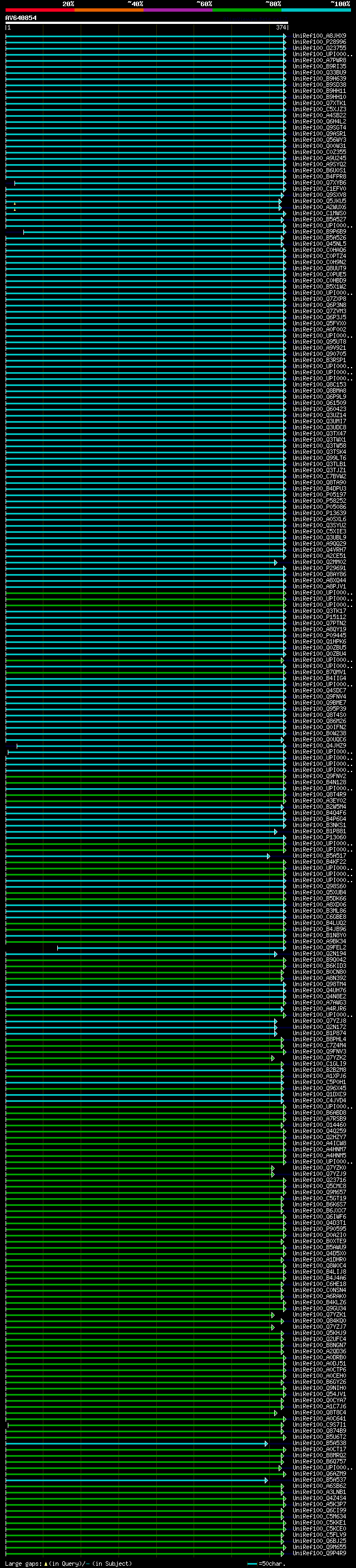The width and height of the screenshot is (356, 1568).
Task: Click the white query sequence bar
Action: point(147,23)
